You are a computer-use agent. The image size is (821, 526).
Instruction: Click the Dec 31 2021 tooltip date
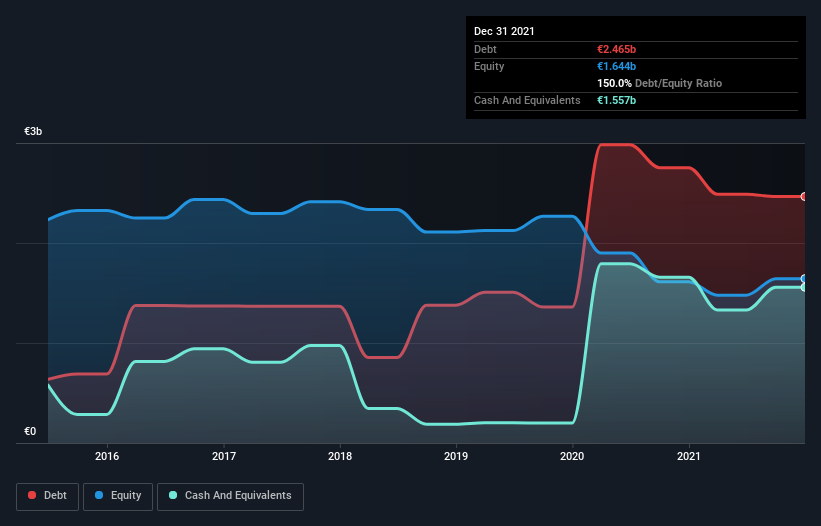click(x=504, y=31)
